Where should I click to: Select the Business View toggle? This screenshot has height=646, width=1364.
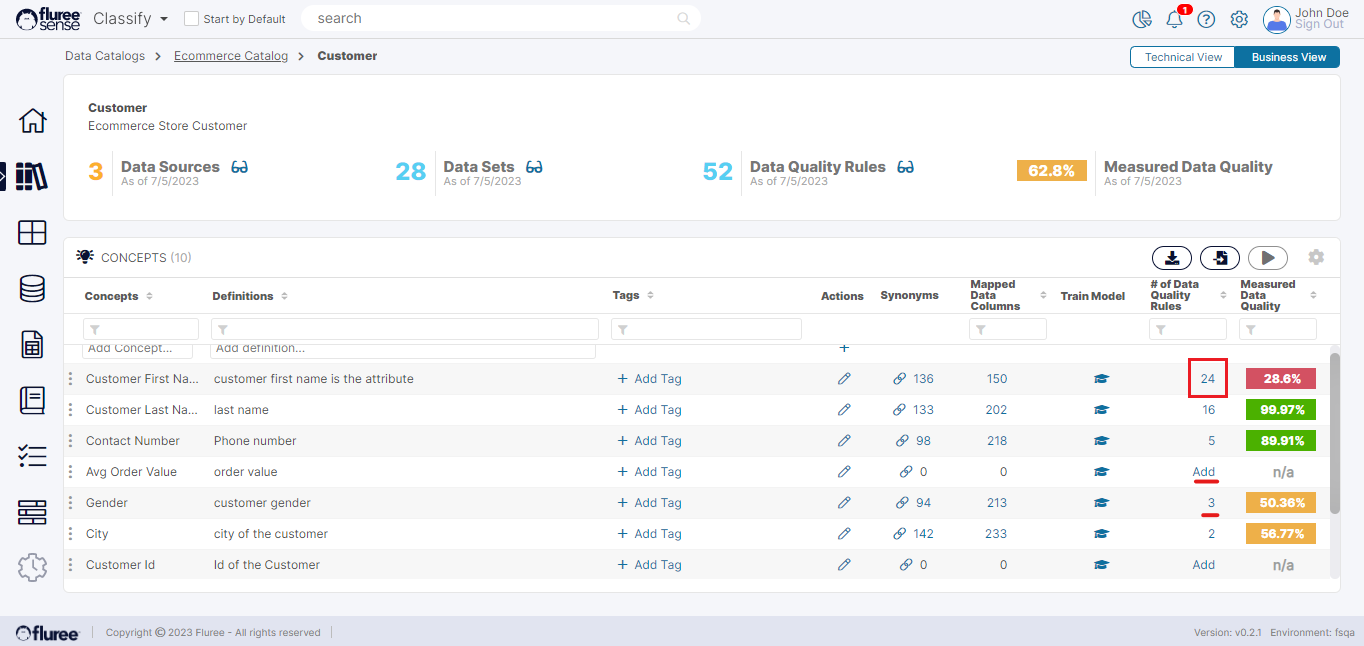(1288, 57)
